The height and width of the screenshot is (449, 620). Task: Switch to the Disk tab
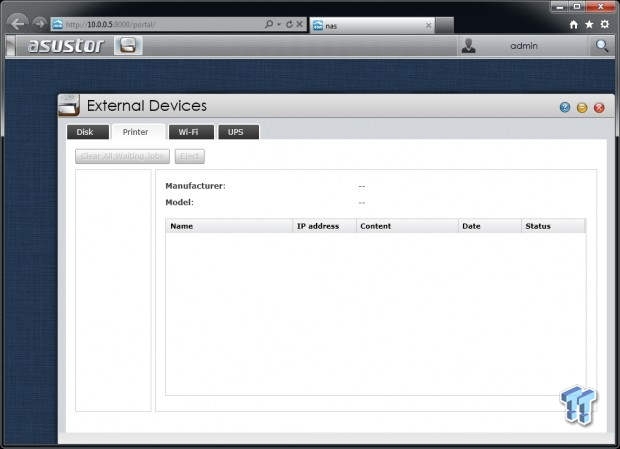pos(88,132)
